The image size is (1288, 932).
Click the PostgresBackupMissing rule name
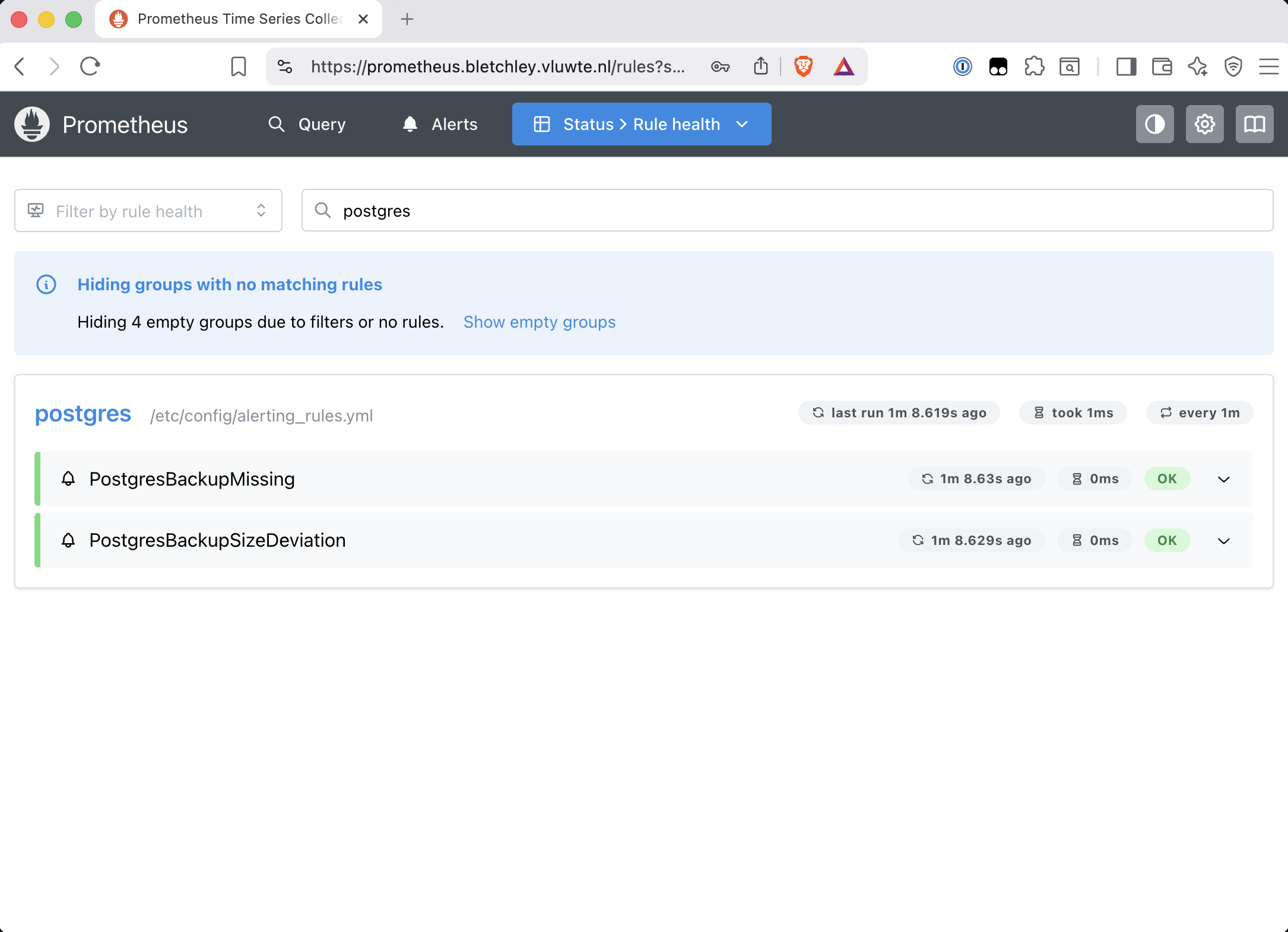(192, 479)
